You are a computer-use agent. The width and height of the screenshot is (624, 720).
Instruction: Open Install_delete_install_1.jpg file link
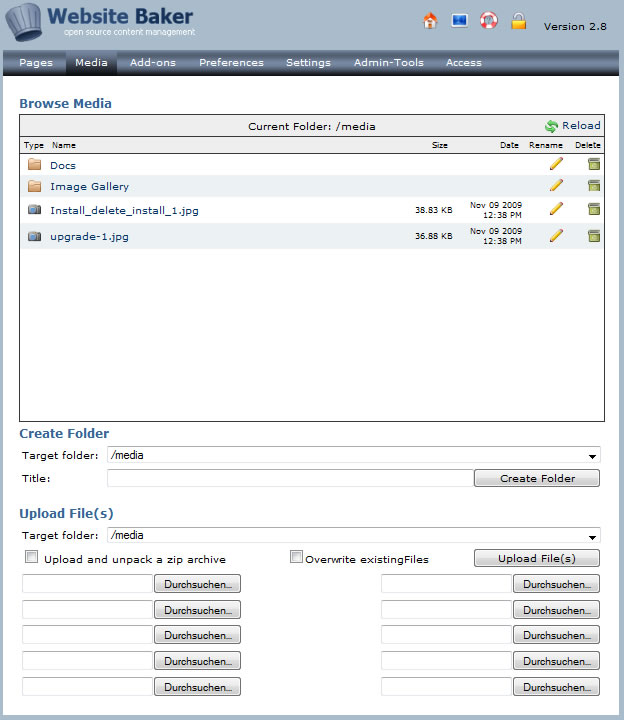[x=124, y=210]
